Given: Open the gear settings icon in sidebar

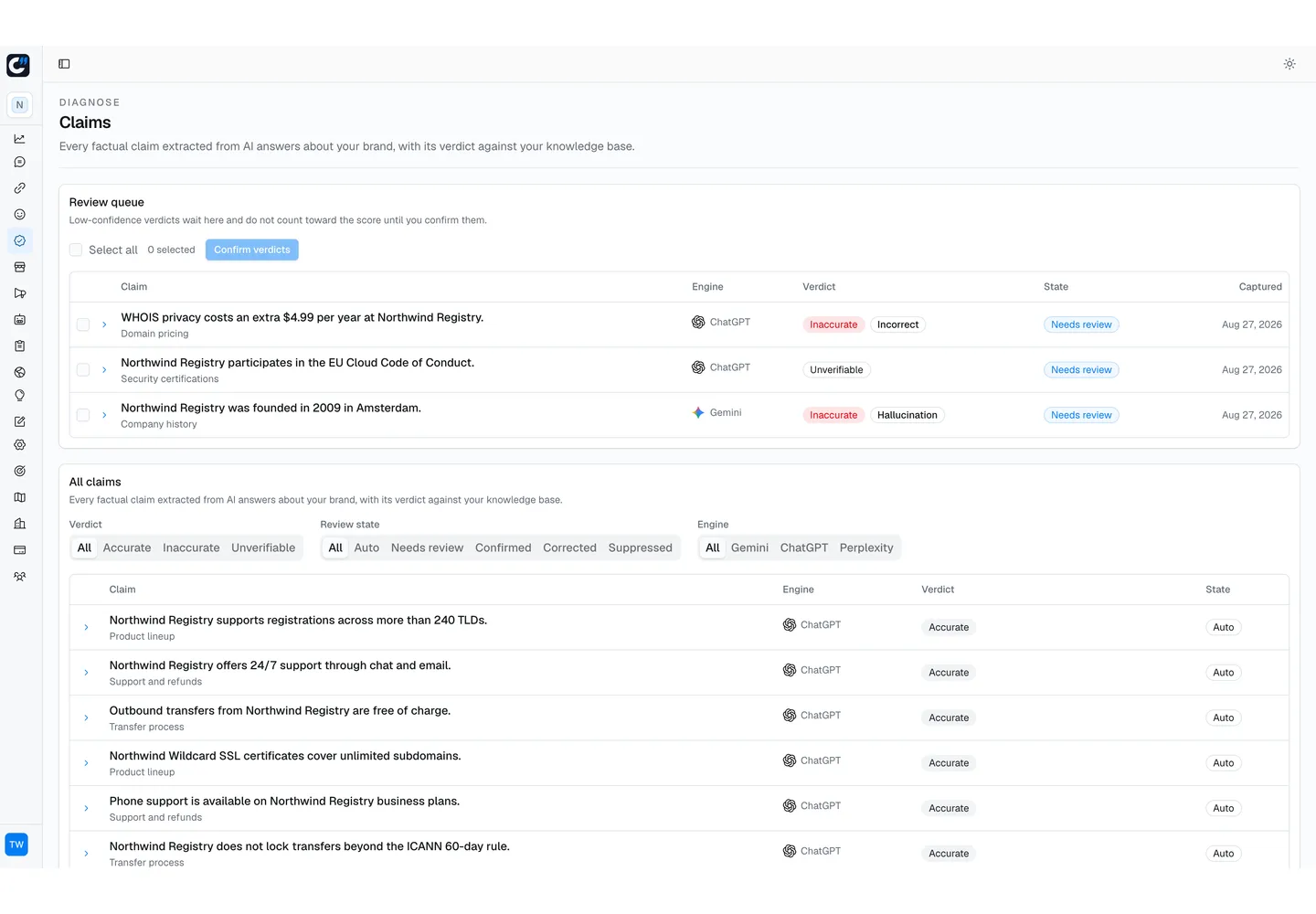Looking at the screenshot, I should [x=19, y=445].
